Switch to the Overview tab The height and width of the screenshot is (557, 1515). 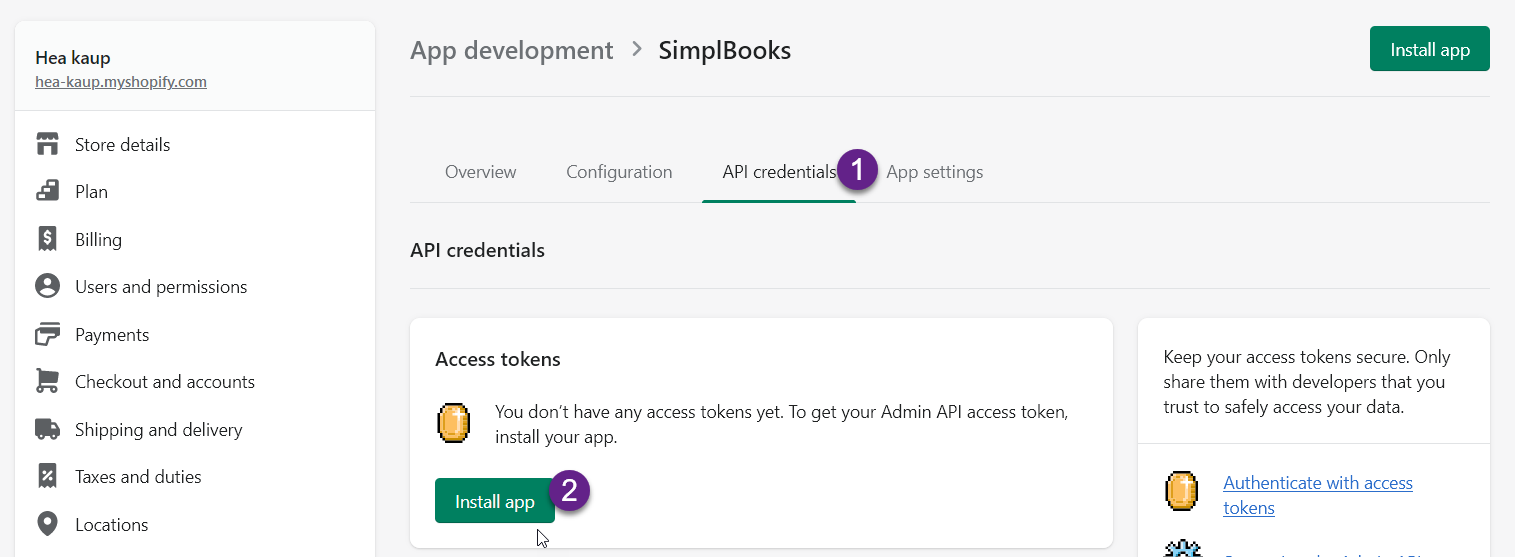pos(480,172)
